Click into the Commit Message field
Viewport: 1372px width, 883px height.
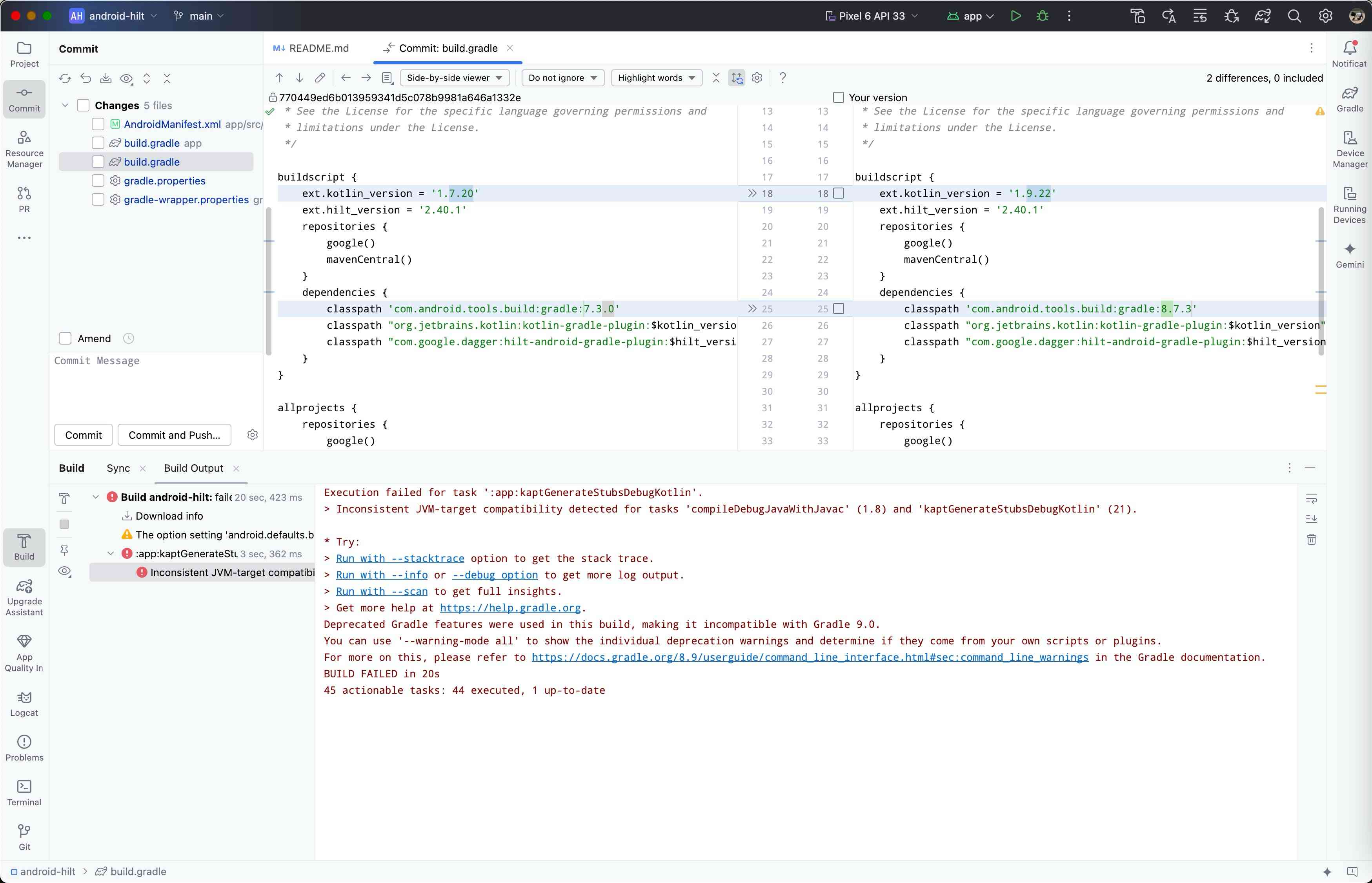click(x=156, y=384)
